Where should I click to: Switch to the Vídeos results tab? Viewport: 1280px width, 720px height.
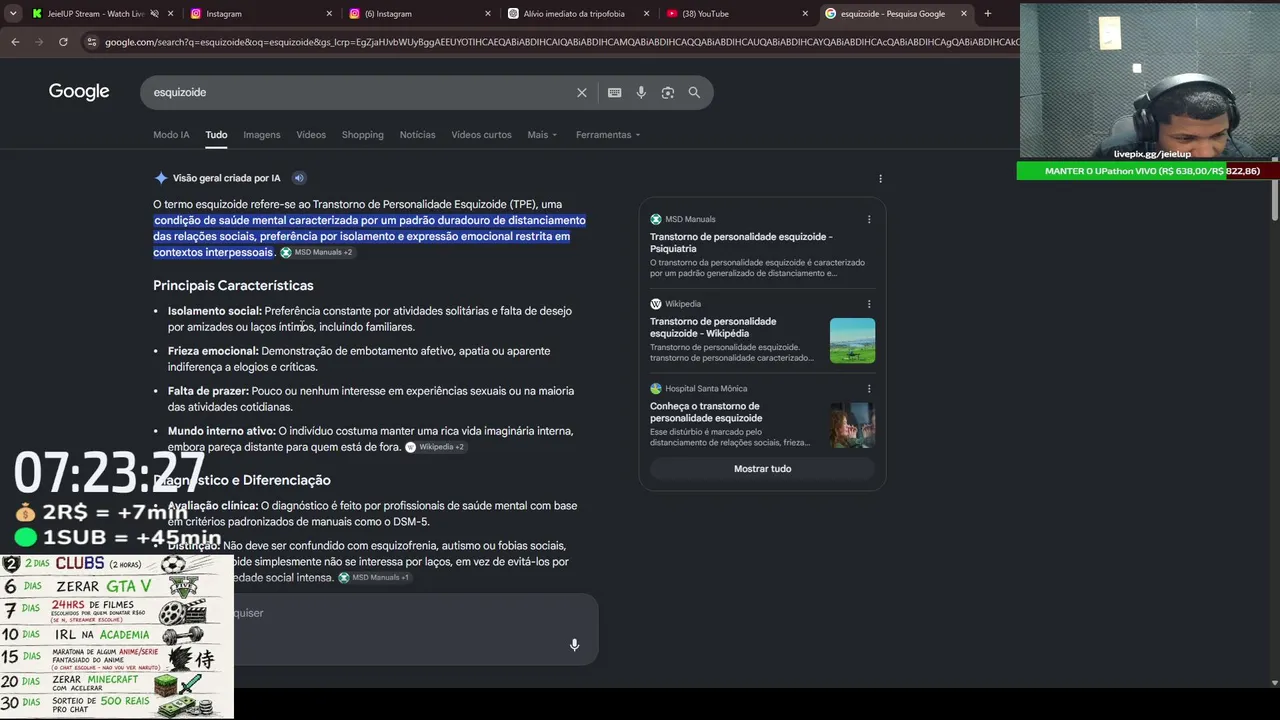coord(311,135)
